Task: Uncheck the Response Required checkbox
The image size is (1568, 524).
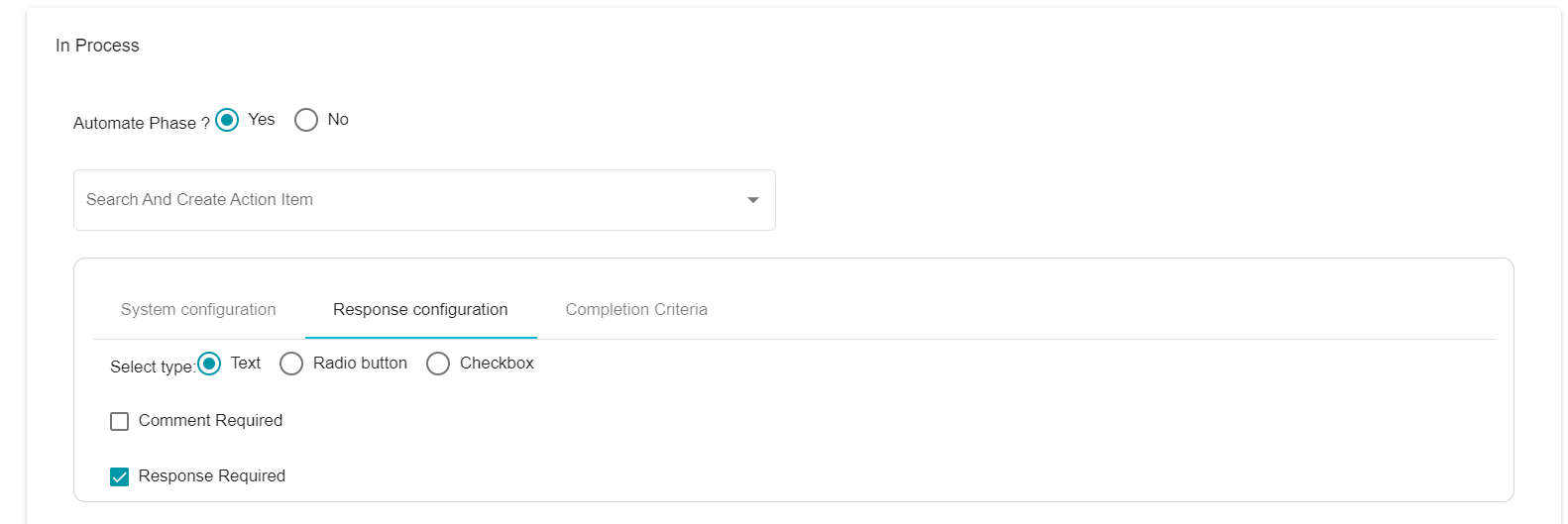Action: coord(120,477)
